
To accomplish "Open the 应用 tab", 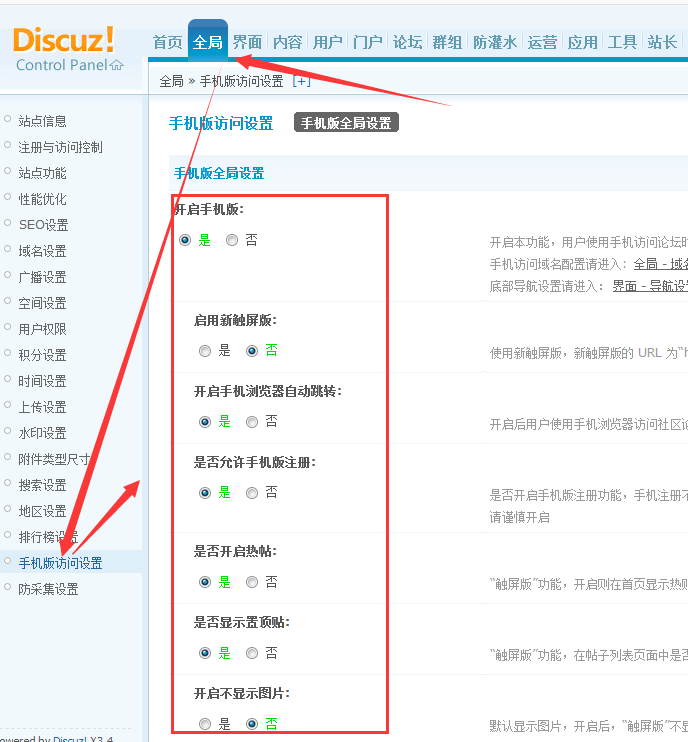I will (x=582, y=43).
